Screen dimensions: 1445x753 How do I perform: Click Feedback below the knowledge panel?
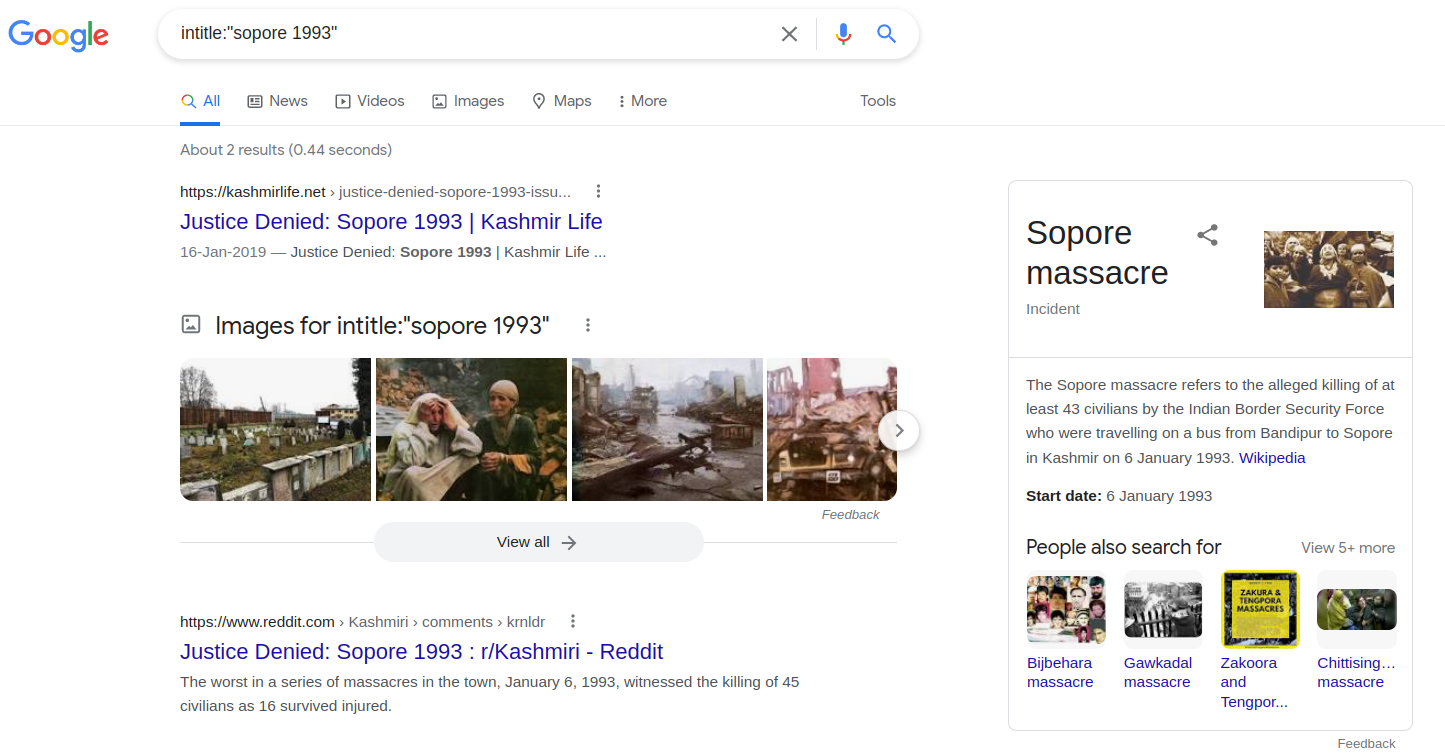click(1366, 743)
